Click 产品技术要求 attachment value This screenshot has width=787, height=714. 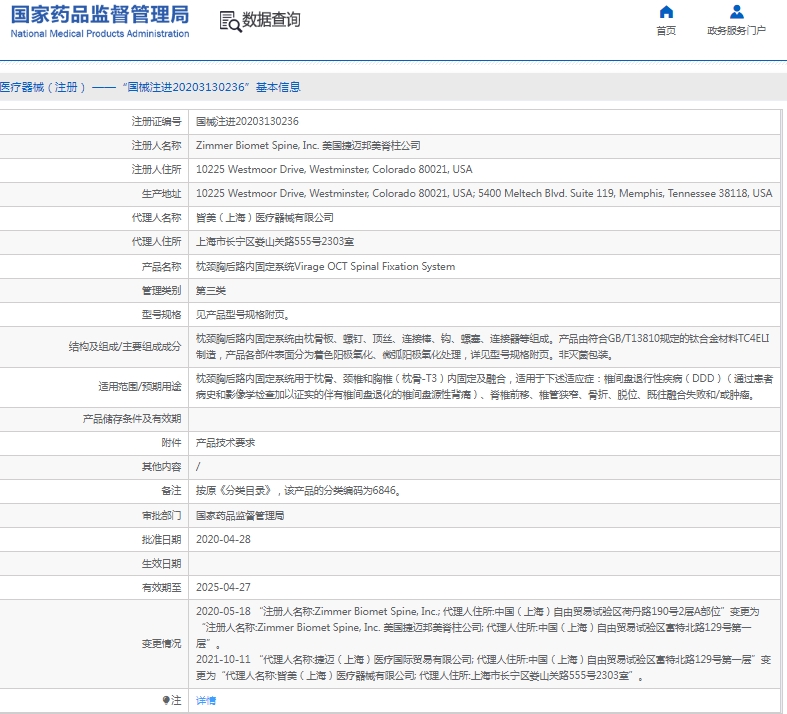225,443
